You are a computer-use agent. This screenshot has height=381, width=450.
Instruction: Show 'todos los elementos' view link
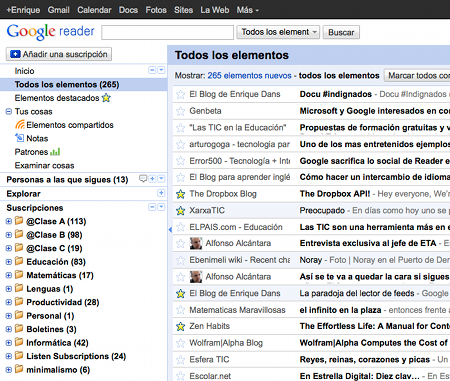click(339, 76)
